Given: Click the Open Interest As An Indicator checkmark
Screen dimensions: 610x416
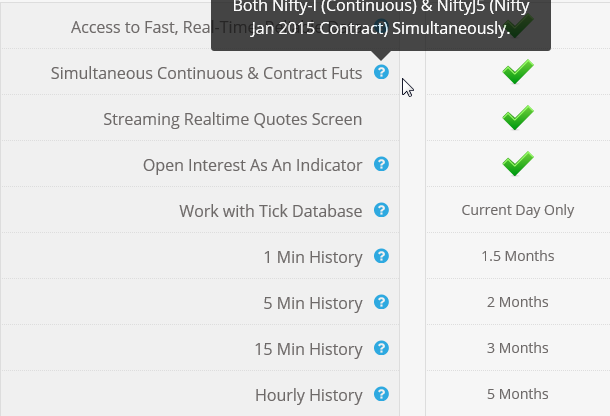Looking at the screenshot, I should pyautogui.click(x=518, y=164).
